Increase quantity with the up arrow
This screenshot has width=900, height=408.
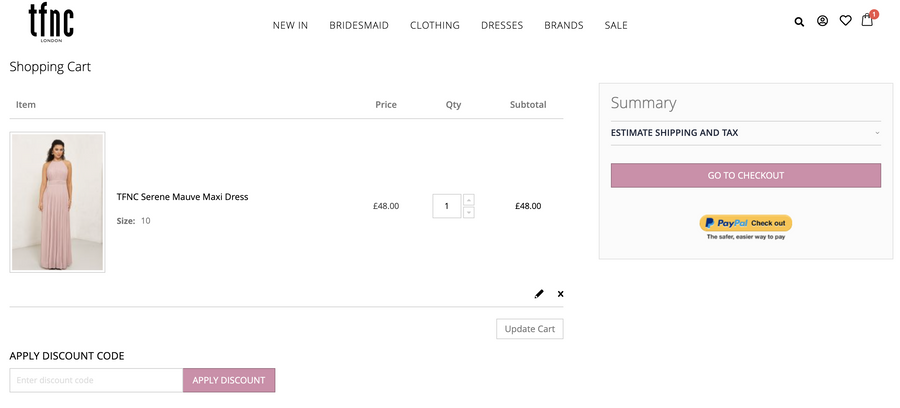469,200
